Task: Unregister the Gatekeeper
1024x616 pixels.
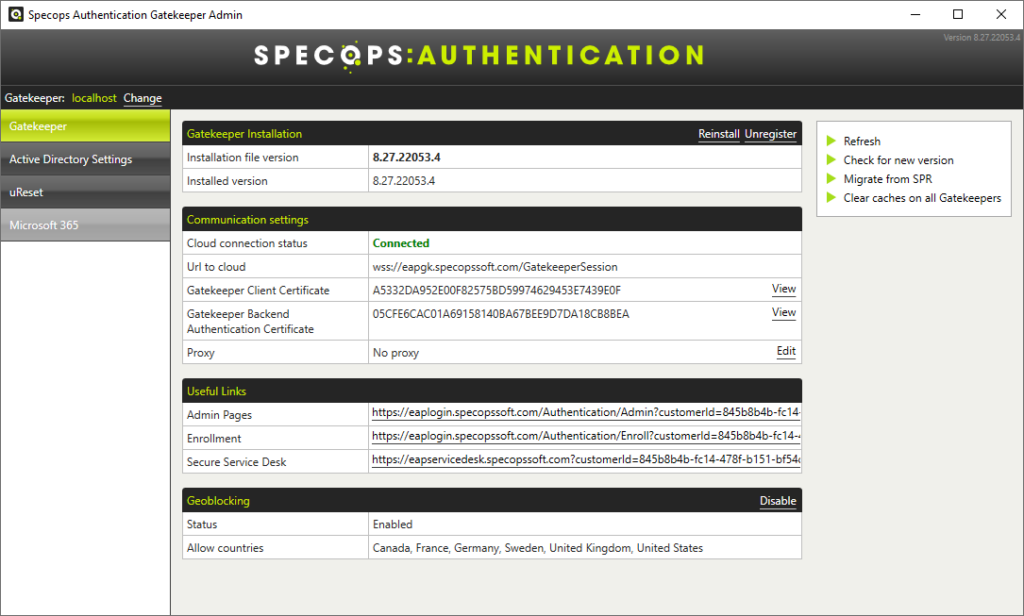Action: [x=771, y=134]
